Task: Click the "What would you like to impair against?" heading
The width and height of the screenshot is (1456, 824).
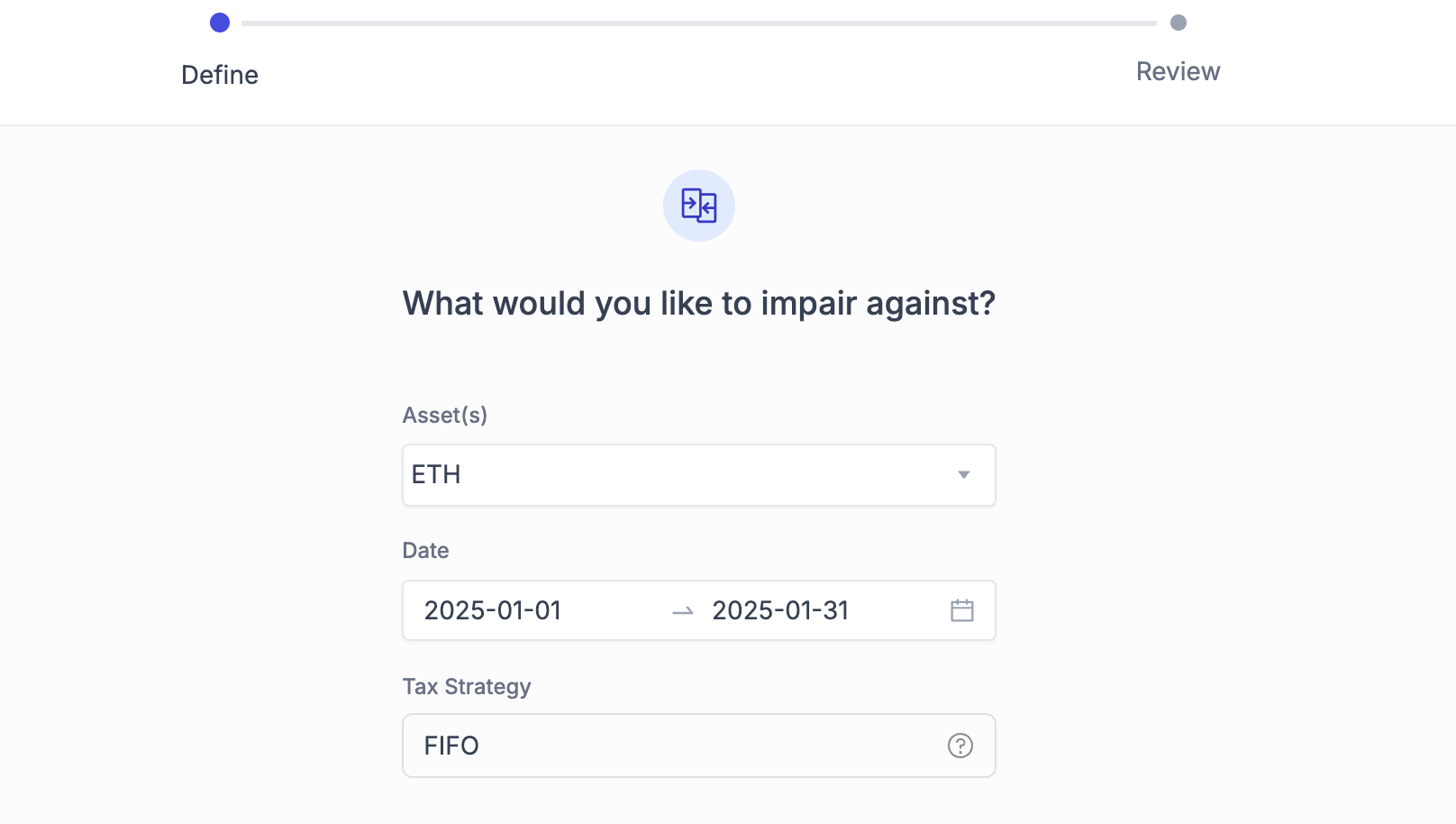Action: pos(699,303)
